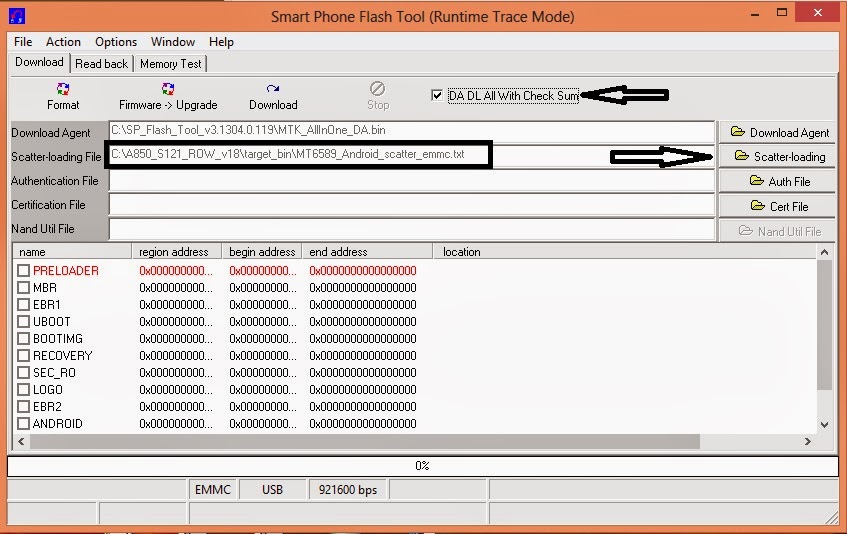Screen dimensions: 847x534
Task: Click the end address column header
Action: click(368, 252)
